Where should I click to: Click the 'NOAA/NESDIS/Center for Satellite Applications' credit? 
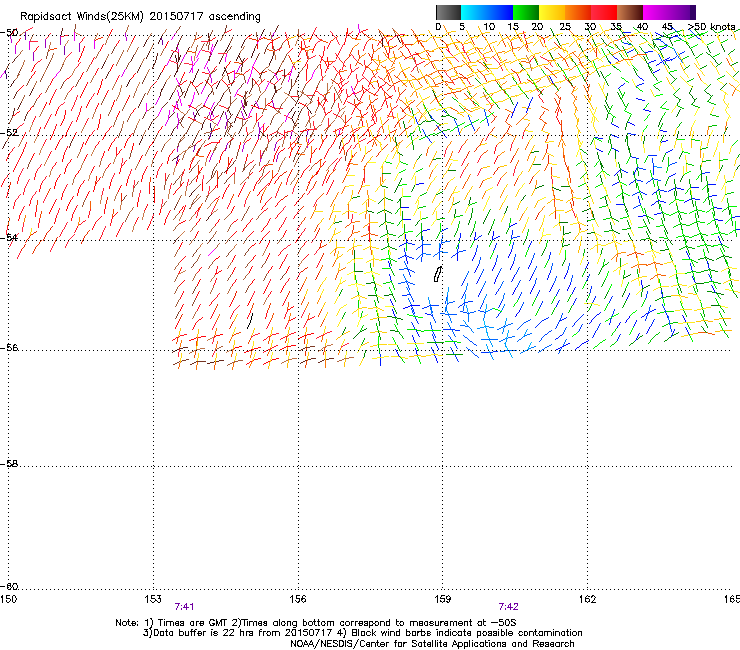point(432,644)
